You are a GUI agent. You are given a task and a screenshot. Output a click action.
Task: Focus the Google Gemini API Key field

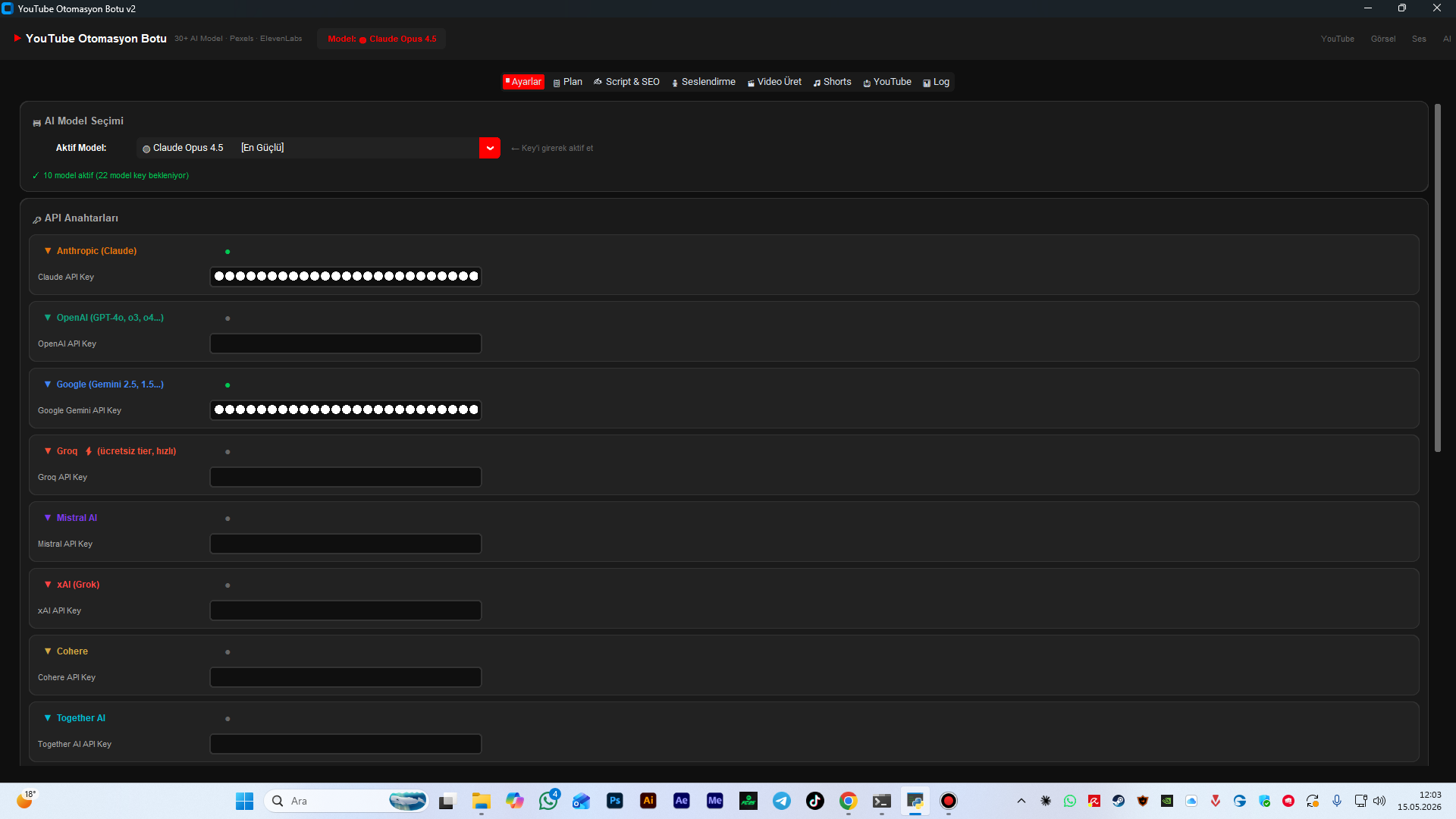pos(346,410)
